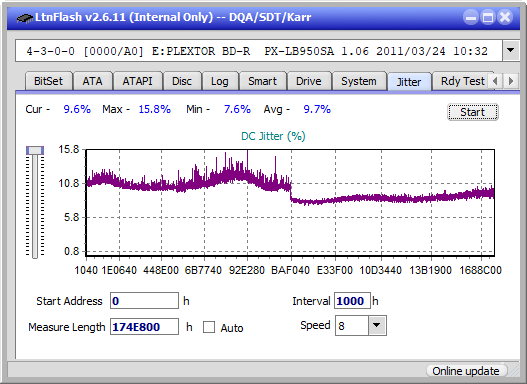Click the LtnFlash chip icon in title bar
Screen dimensions: 527x384
[x=25, y=17]
